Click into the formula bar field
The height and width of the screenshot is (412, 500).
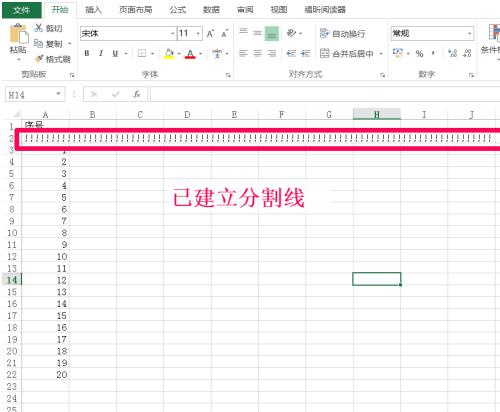325,95
